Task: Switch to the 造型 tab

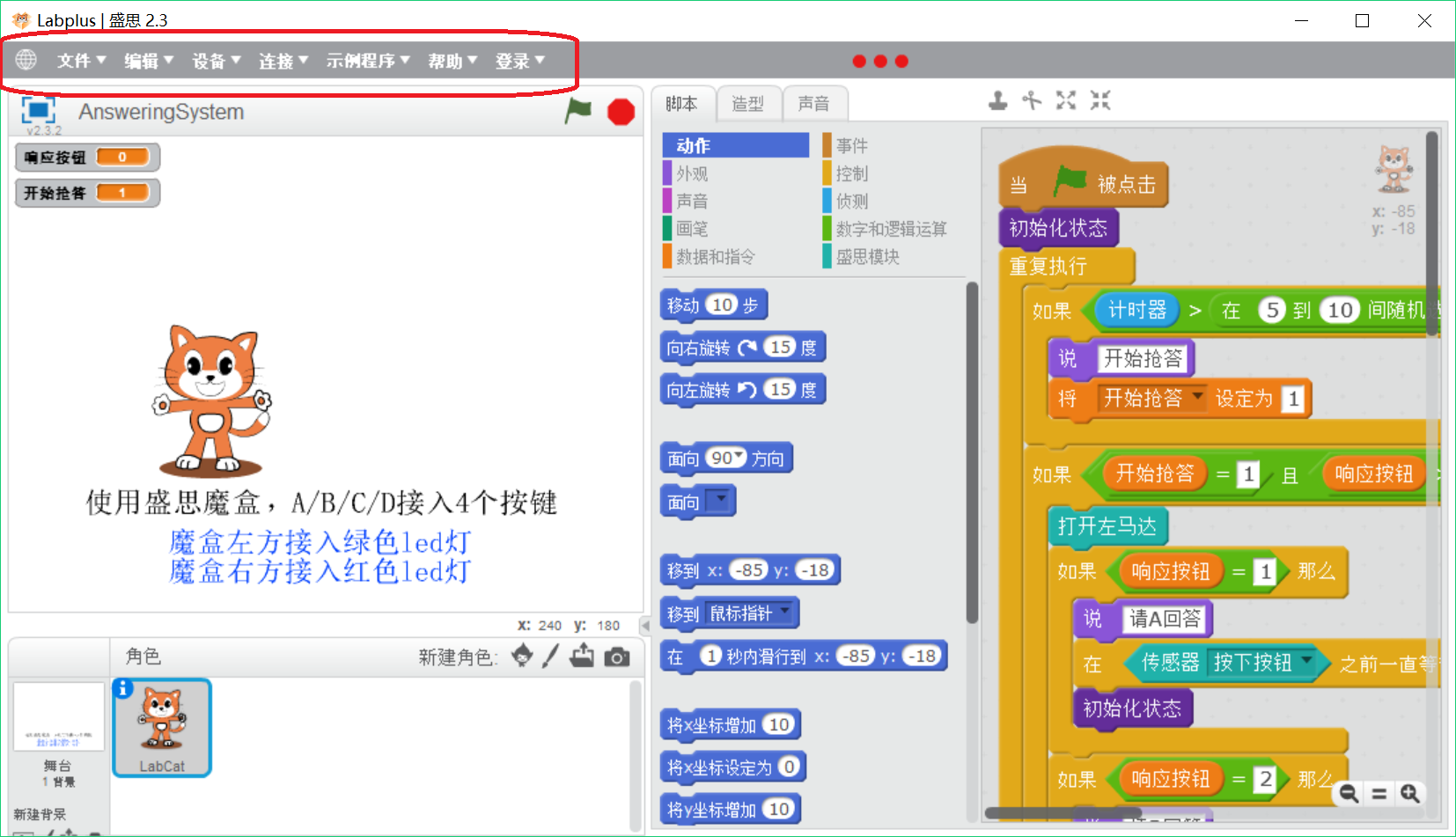Action: click(x=748, y=104)
